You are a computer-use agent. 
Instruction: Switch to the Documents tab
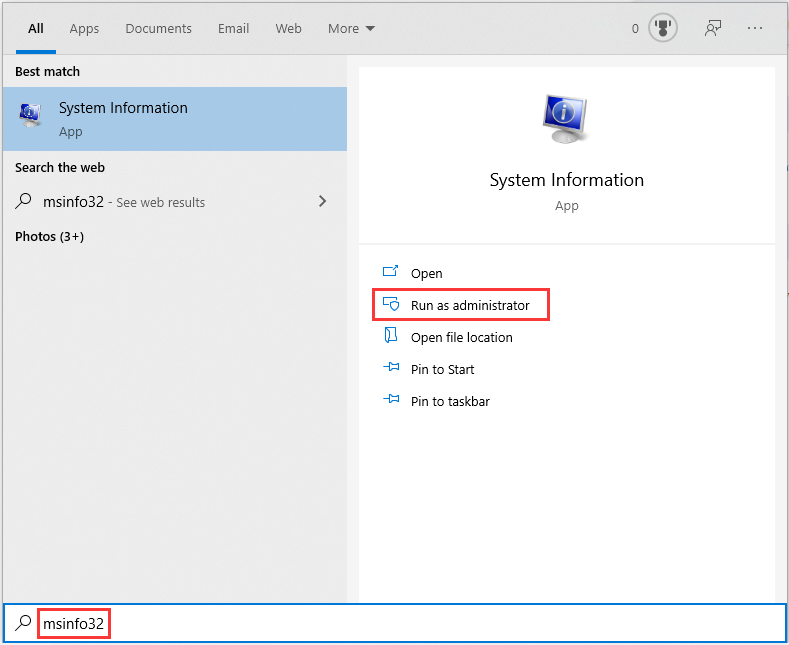pos(158,28)
